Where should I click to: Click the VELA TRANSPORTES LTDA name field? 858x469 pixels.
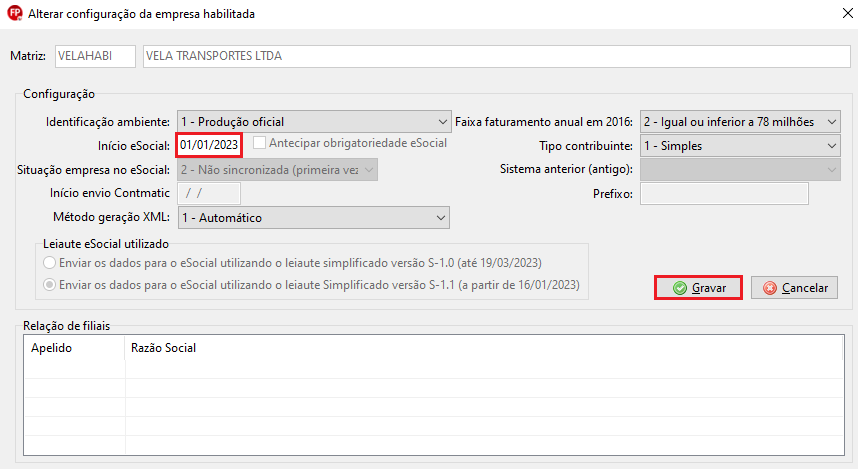point(490,56)
